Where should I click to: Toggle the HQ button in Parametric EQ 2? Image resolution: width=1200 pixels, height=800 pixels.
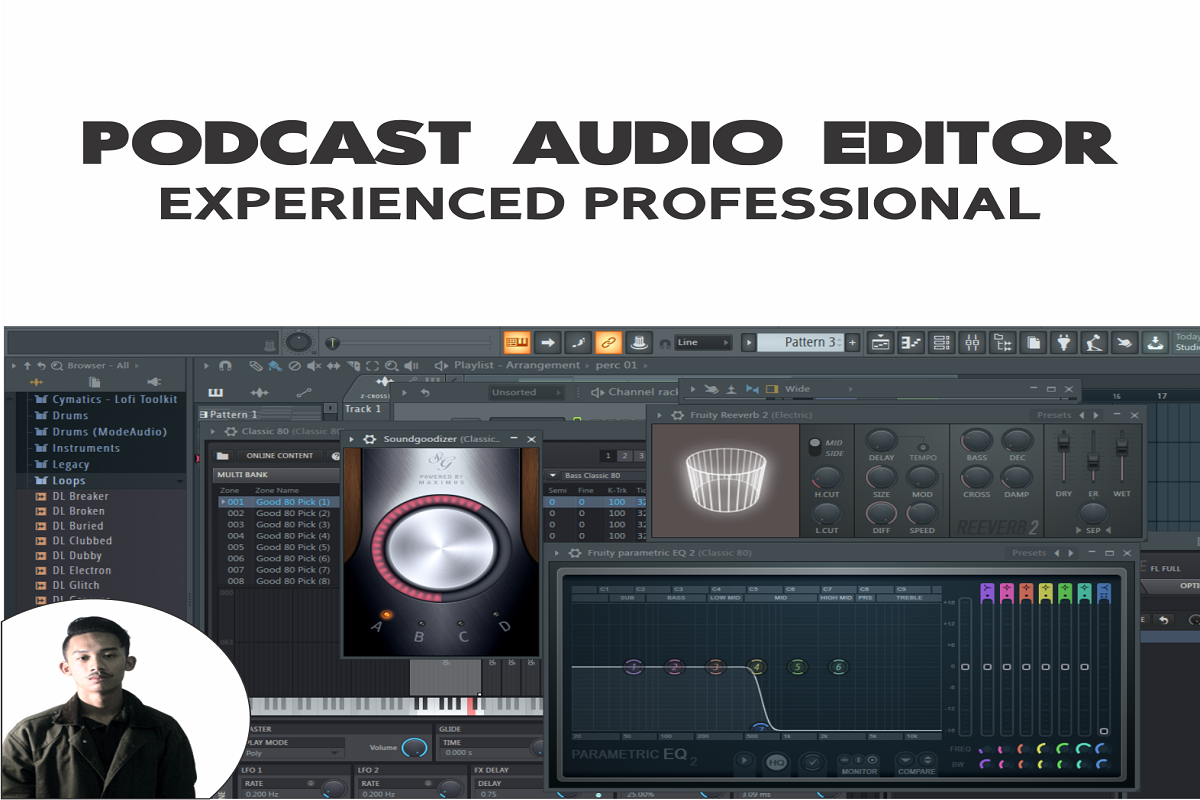[777, 762]
